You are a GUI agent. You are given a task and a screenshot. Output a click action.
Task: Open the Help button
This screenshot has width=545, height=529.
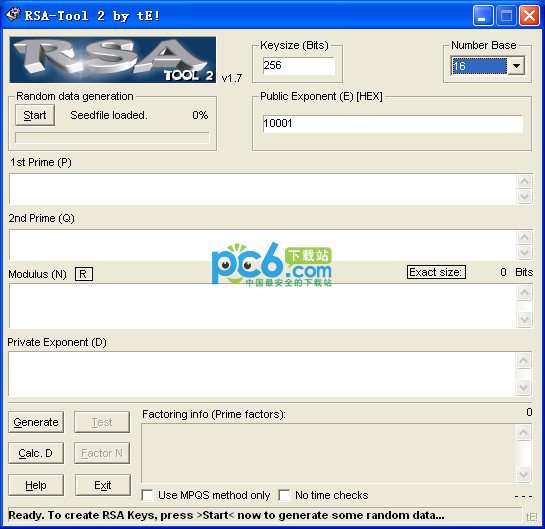36,485
